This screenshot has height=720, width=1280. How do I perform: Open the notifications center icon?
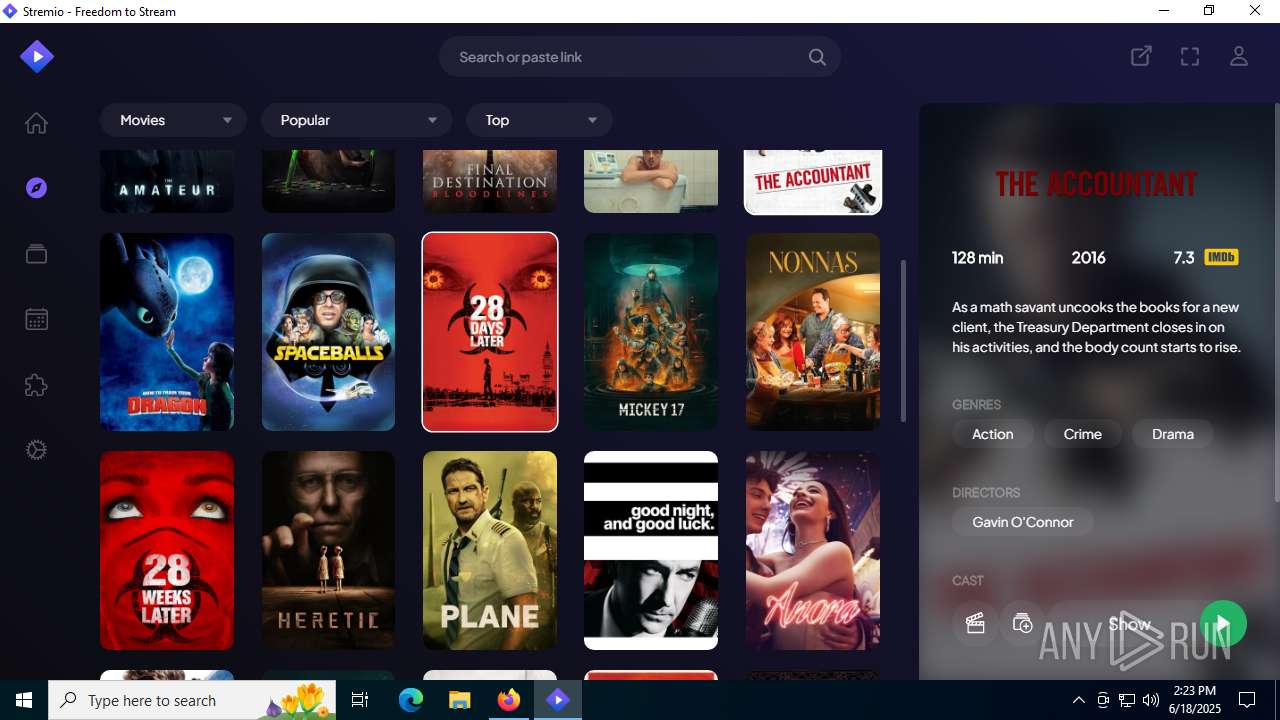pos(1247,700)
